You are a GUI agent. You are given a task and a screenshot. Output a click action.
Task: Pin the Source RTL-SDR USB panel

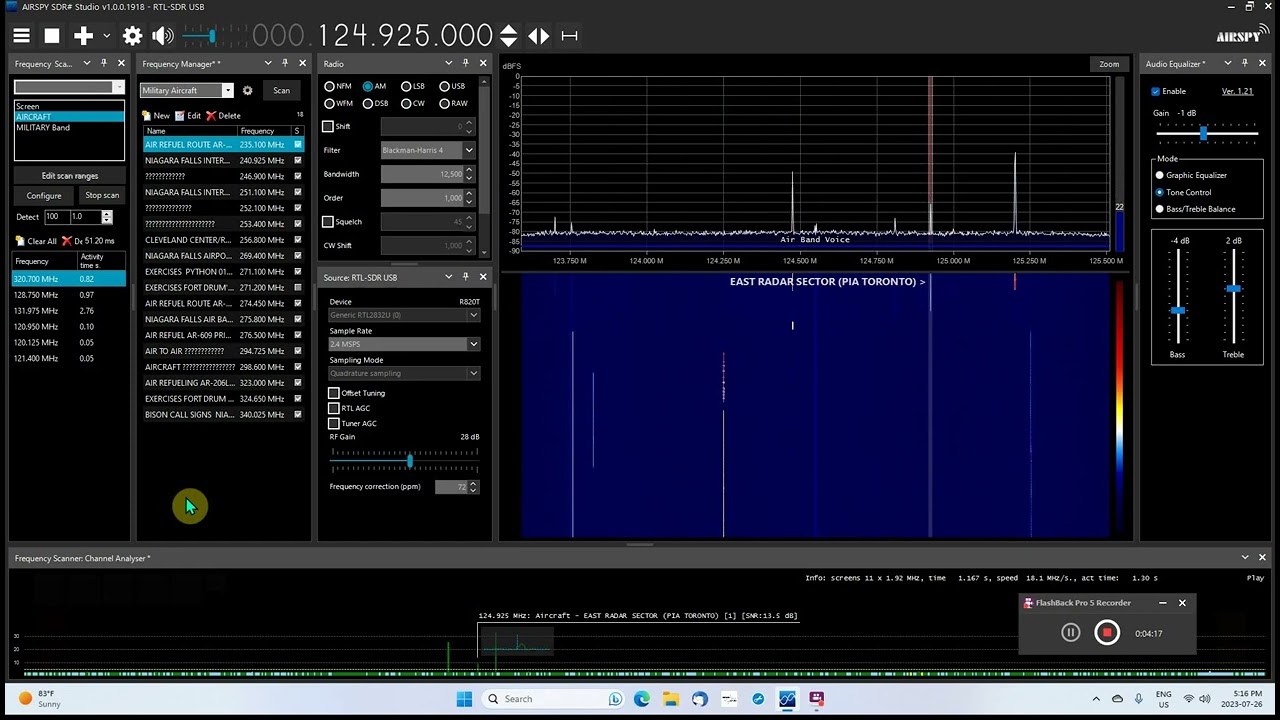465,277
